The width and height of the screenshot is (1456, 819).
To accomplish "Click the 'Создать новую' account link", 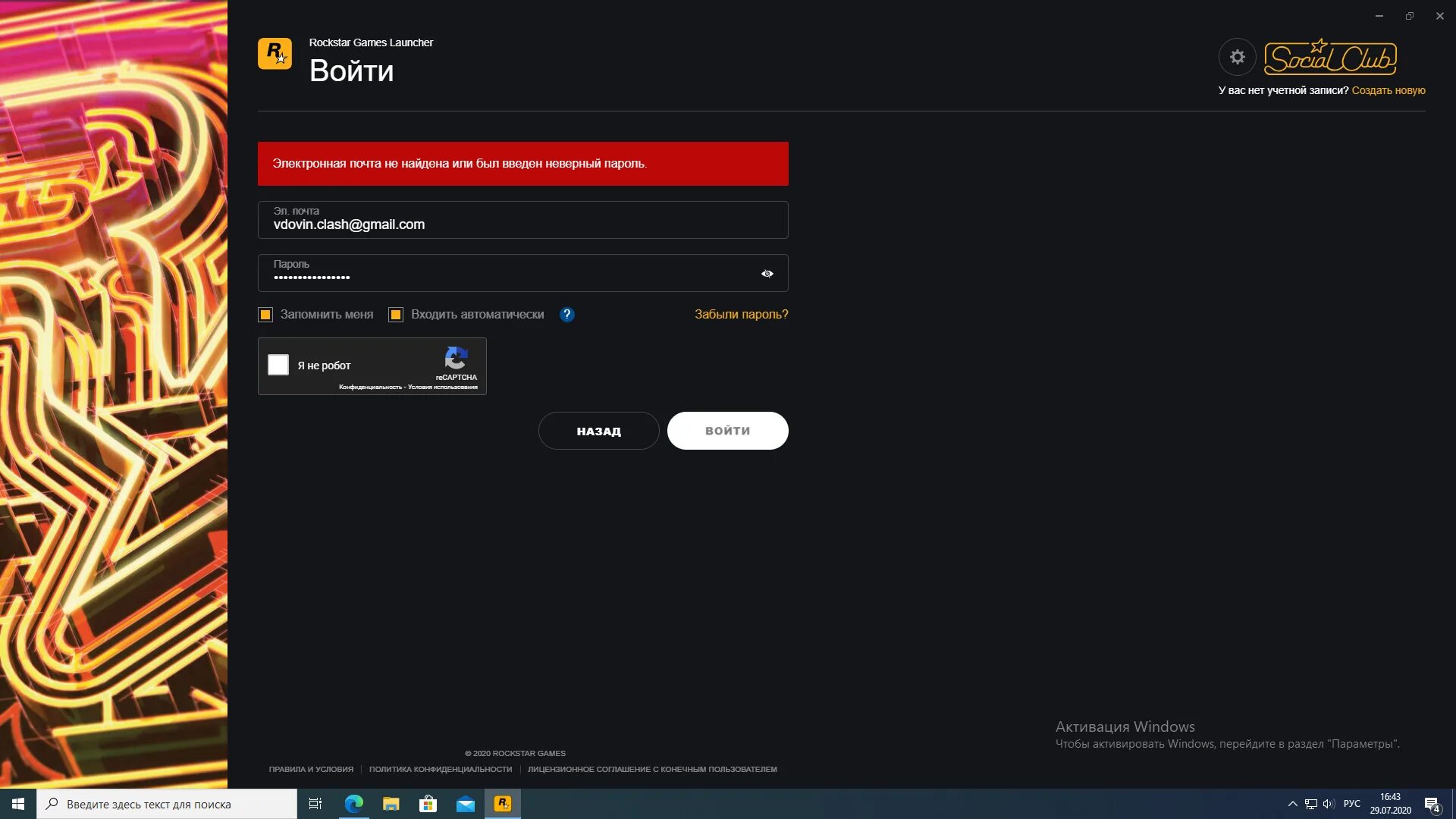I will click(x=1388, y=90).
